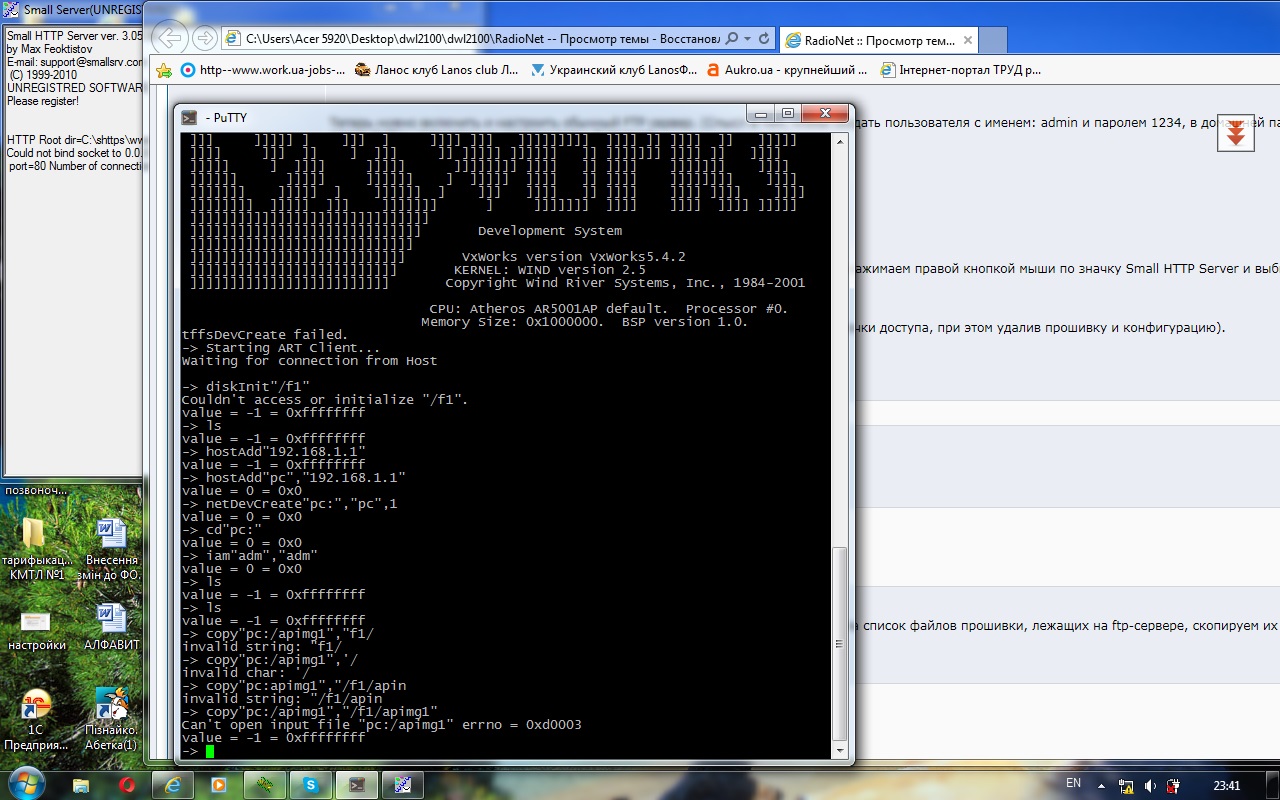
Task: Open the Інтернет-портал ТРУД favorites link
Action: coord(961,70)
